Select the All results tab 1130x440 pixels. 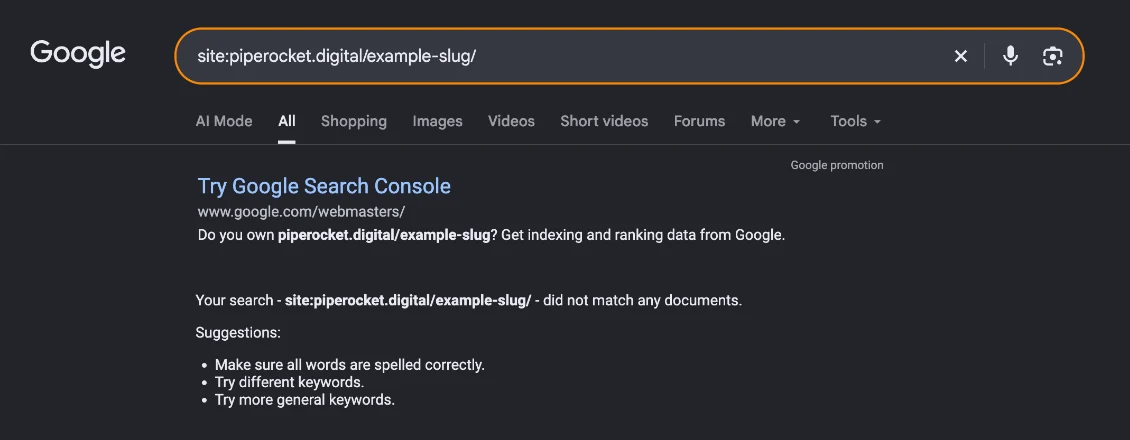[x=287, y=121]
